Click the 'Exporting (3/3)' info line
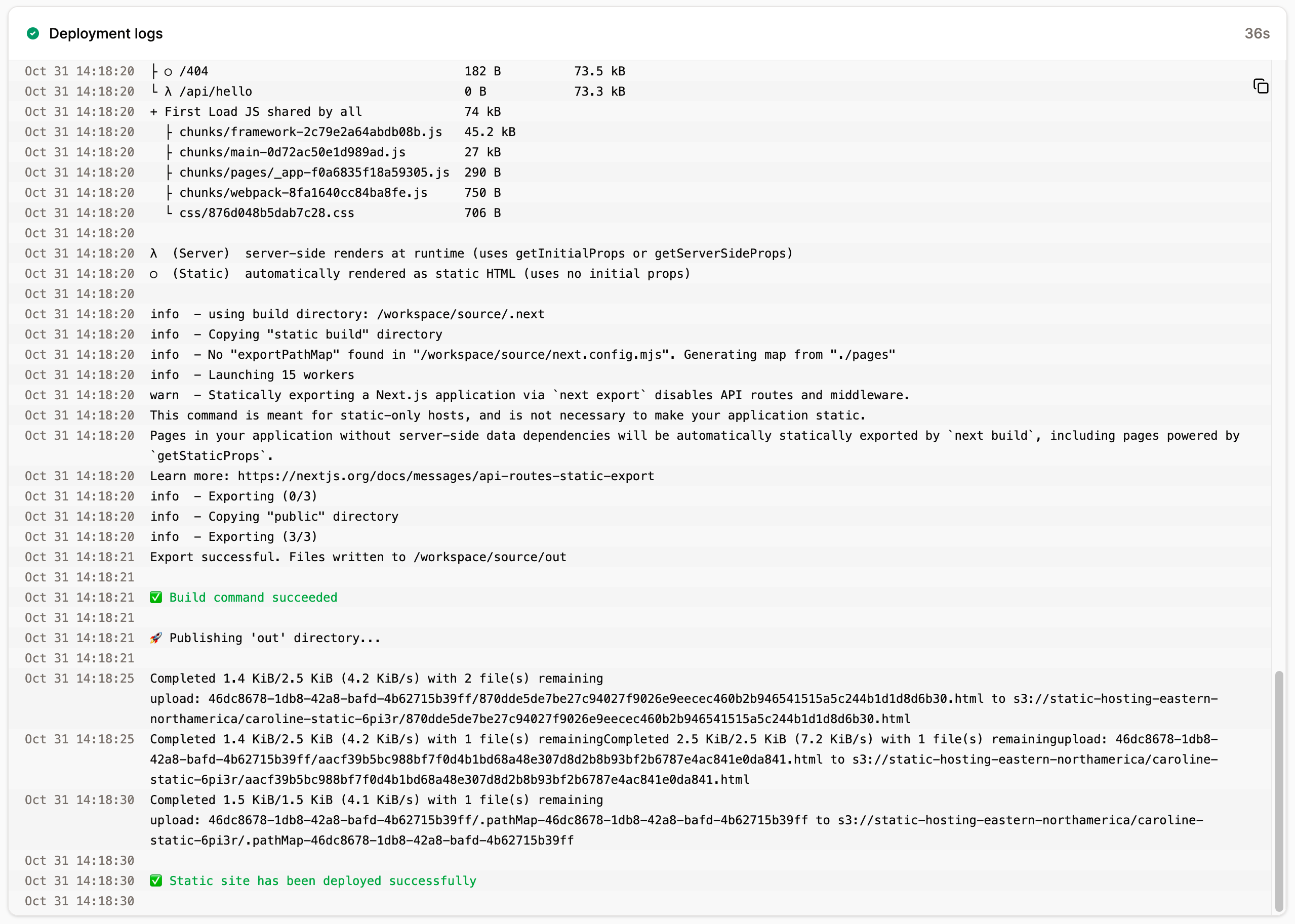Image resolution: width=1295 pixels, height=924 pixels. click(233, 536)
